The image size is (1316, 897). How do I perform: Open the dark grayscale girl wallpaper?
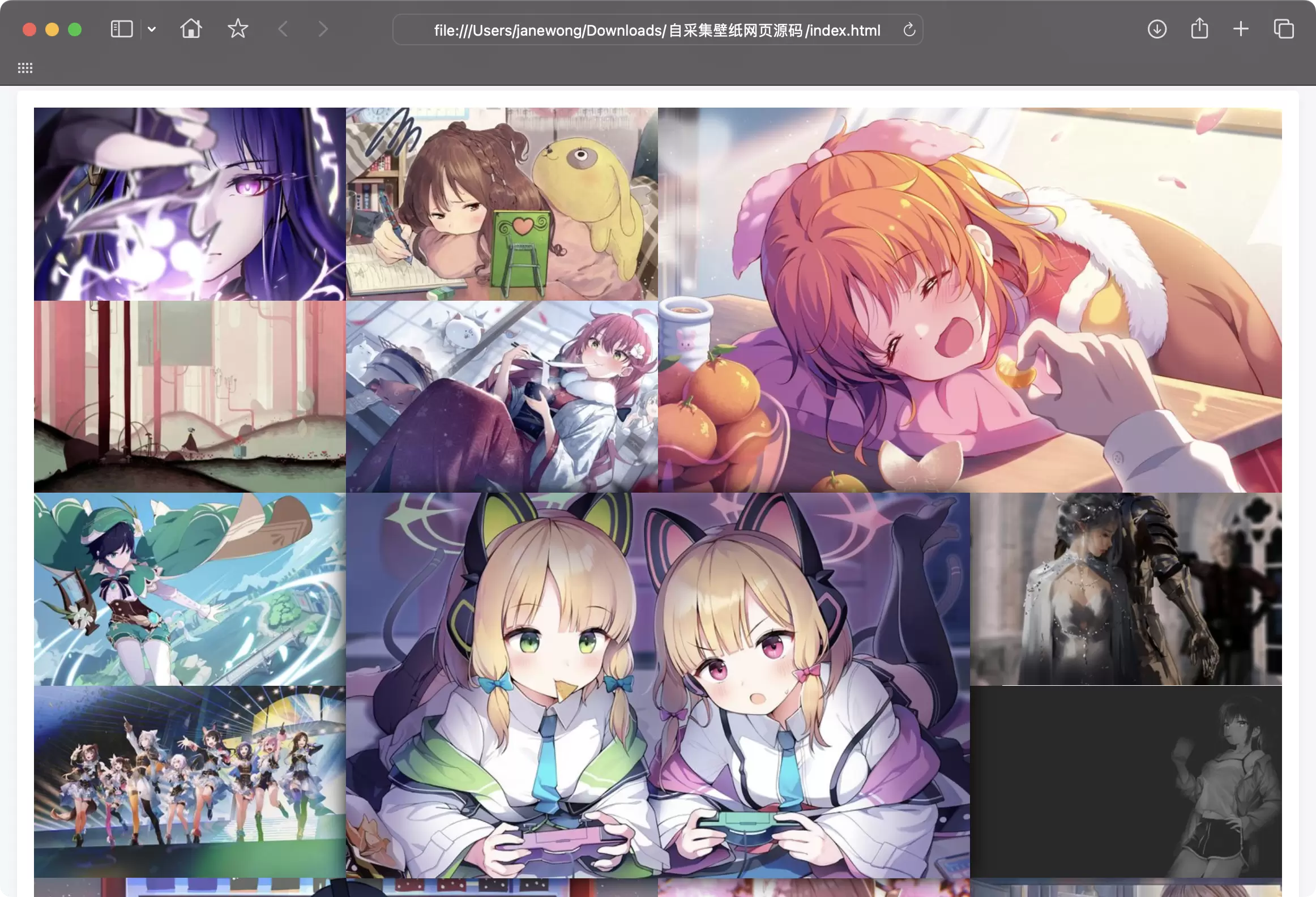pos(1126,782)
